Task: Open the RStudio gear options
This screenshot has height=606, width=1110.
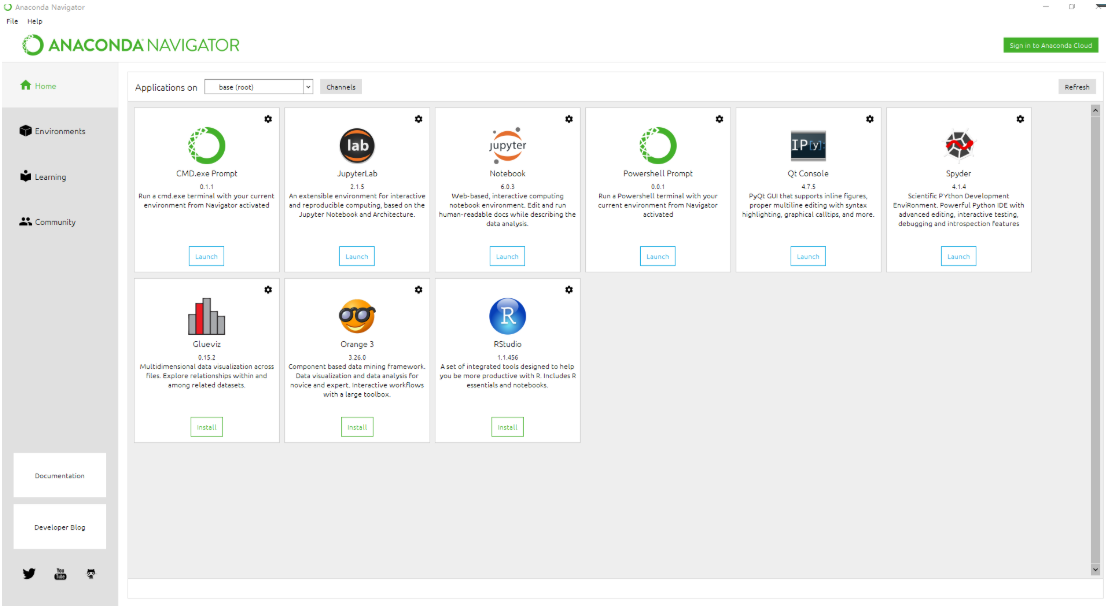Action: (569, 290)
